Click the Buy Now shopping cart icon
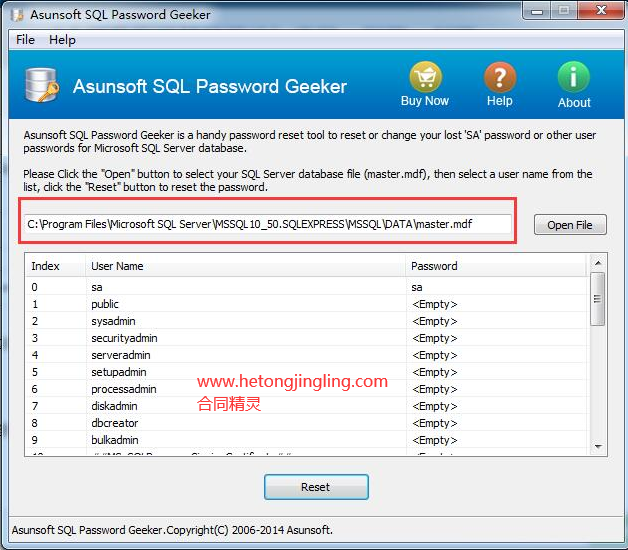The image size is (628, 550). click(425, 77)
